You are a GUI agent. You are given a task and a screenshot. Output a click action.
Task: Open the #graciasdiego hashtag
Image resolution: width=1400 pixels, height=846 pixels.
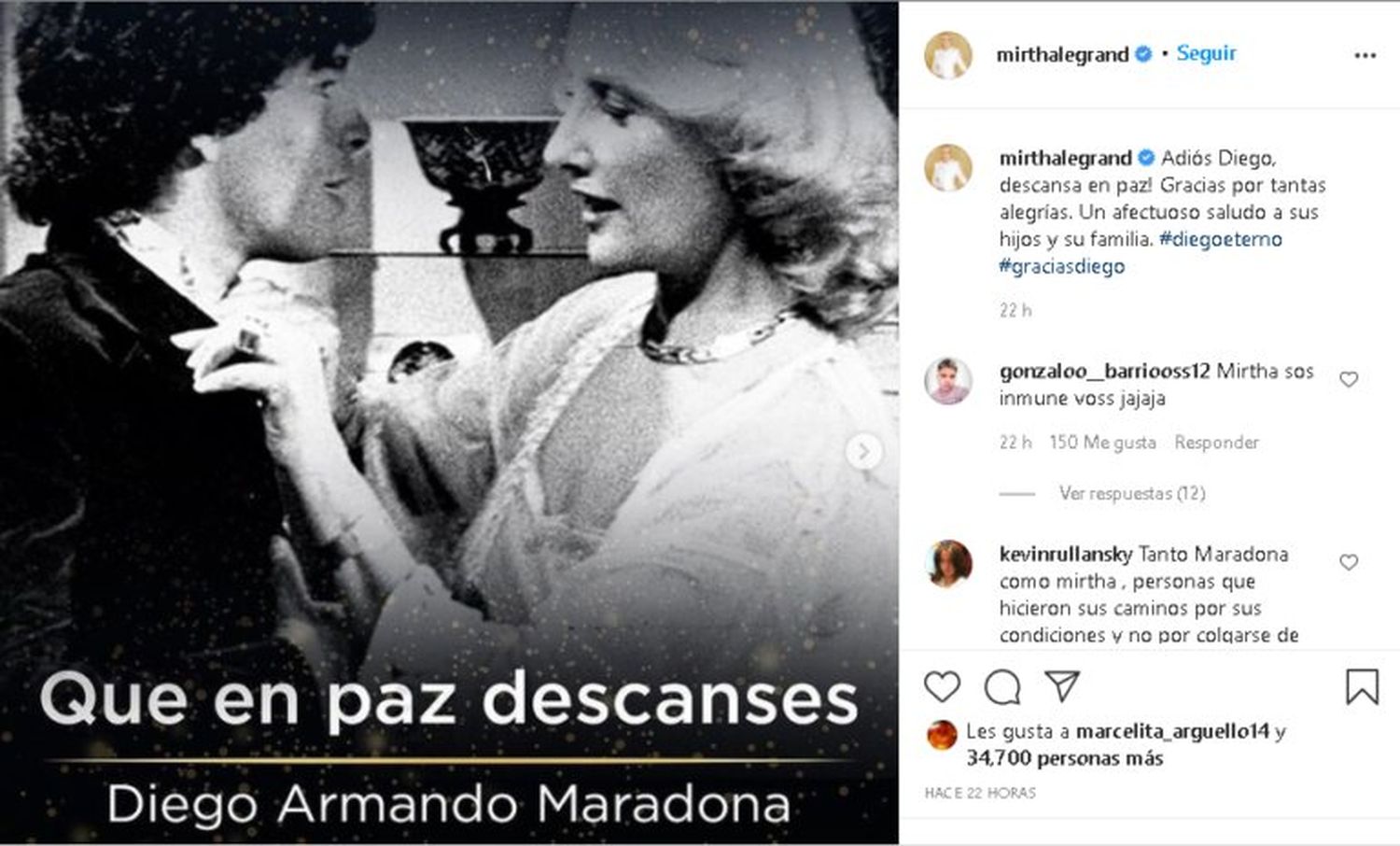tap(1061, 266)
